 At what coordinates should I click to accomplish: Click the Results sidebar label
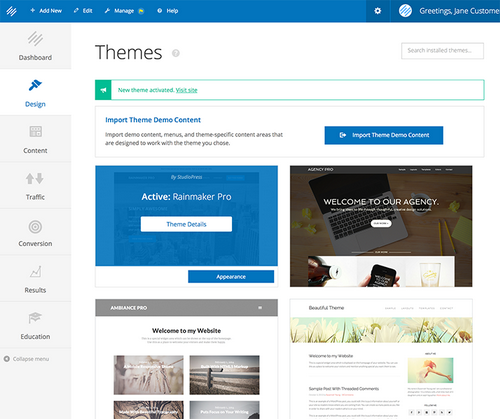(35, 290)
